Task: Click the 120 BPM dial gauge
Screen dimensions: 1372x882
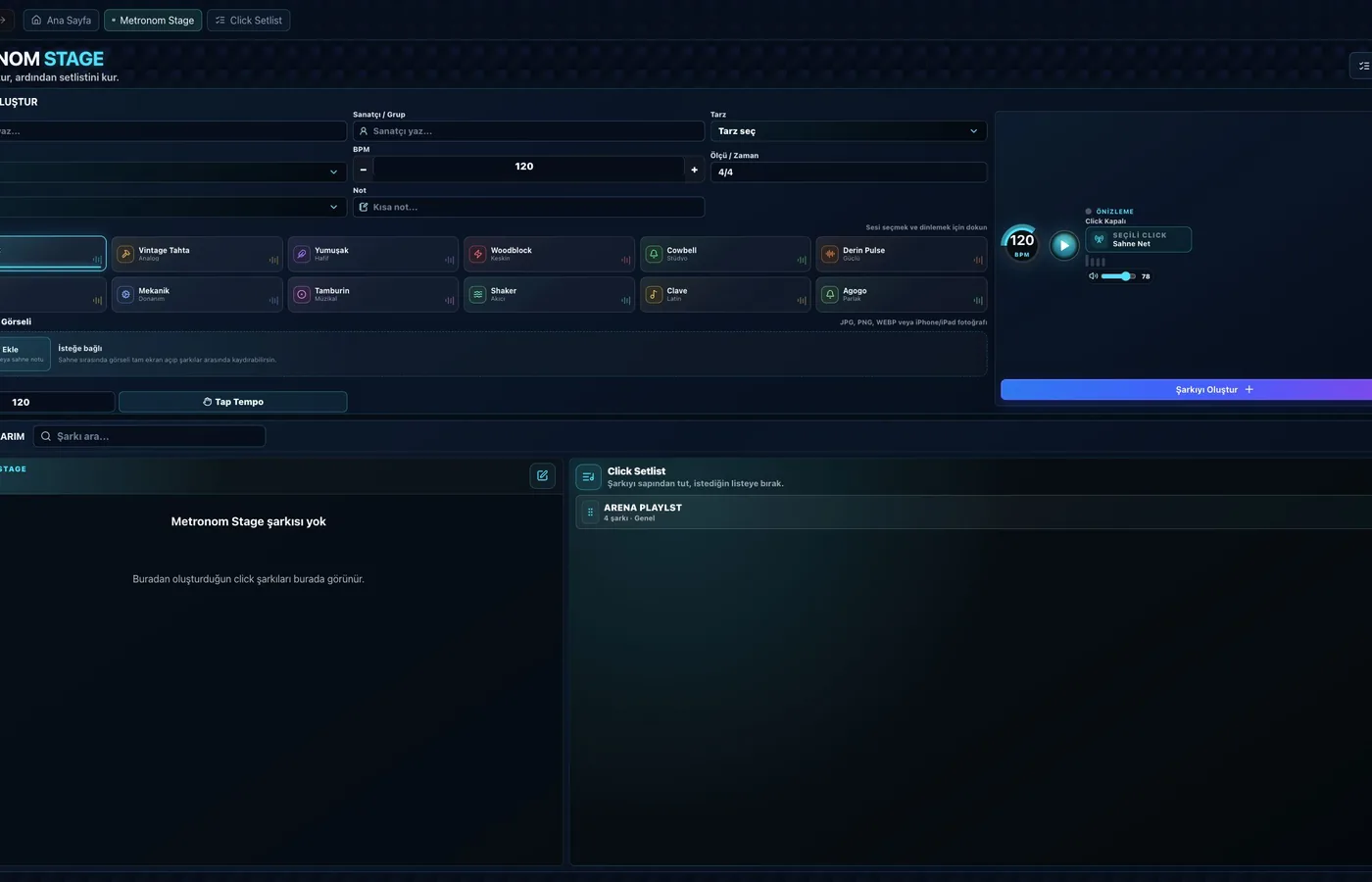Action: point(1022,243)
